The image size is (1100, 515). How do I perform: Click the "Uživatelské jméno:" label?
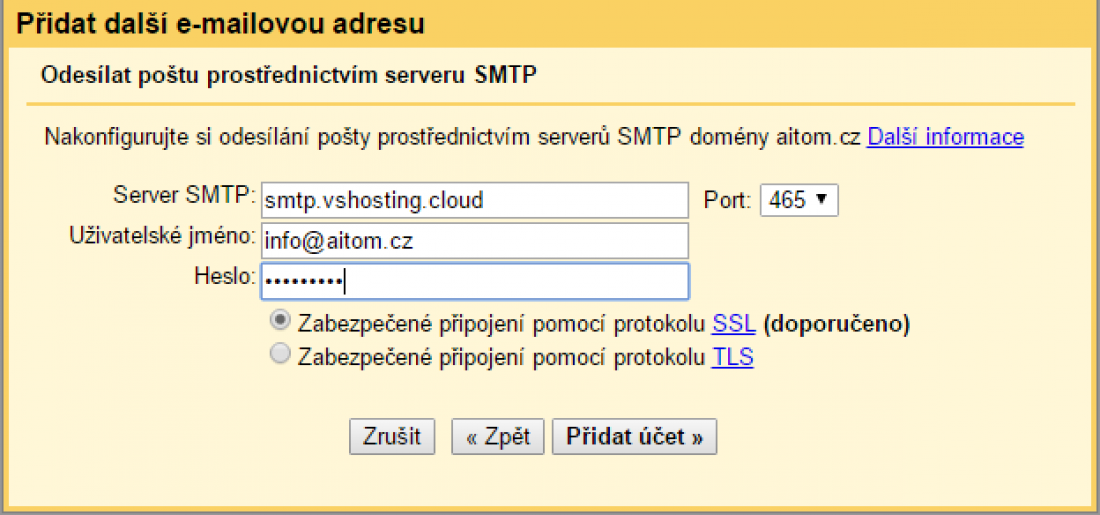tap(163, 235)
